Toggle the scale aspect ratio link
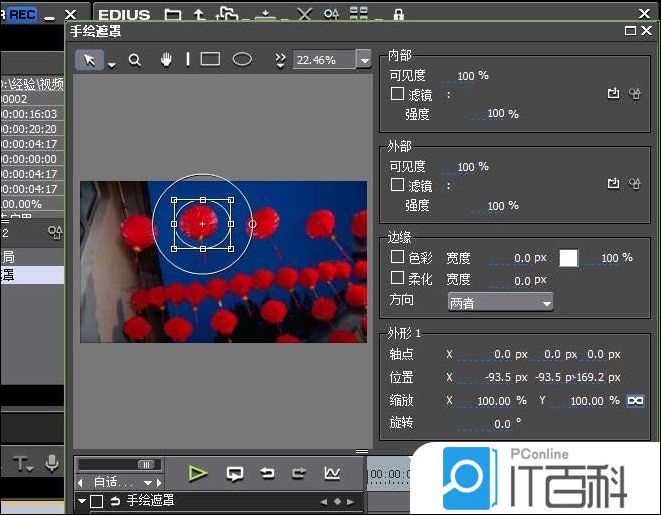This screenshot has height=515, width=661. coord(634,400)
